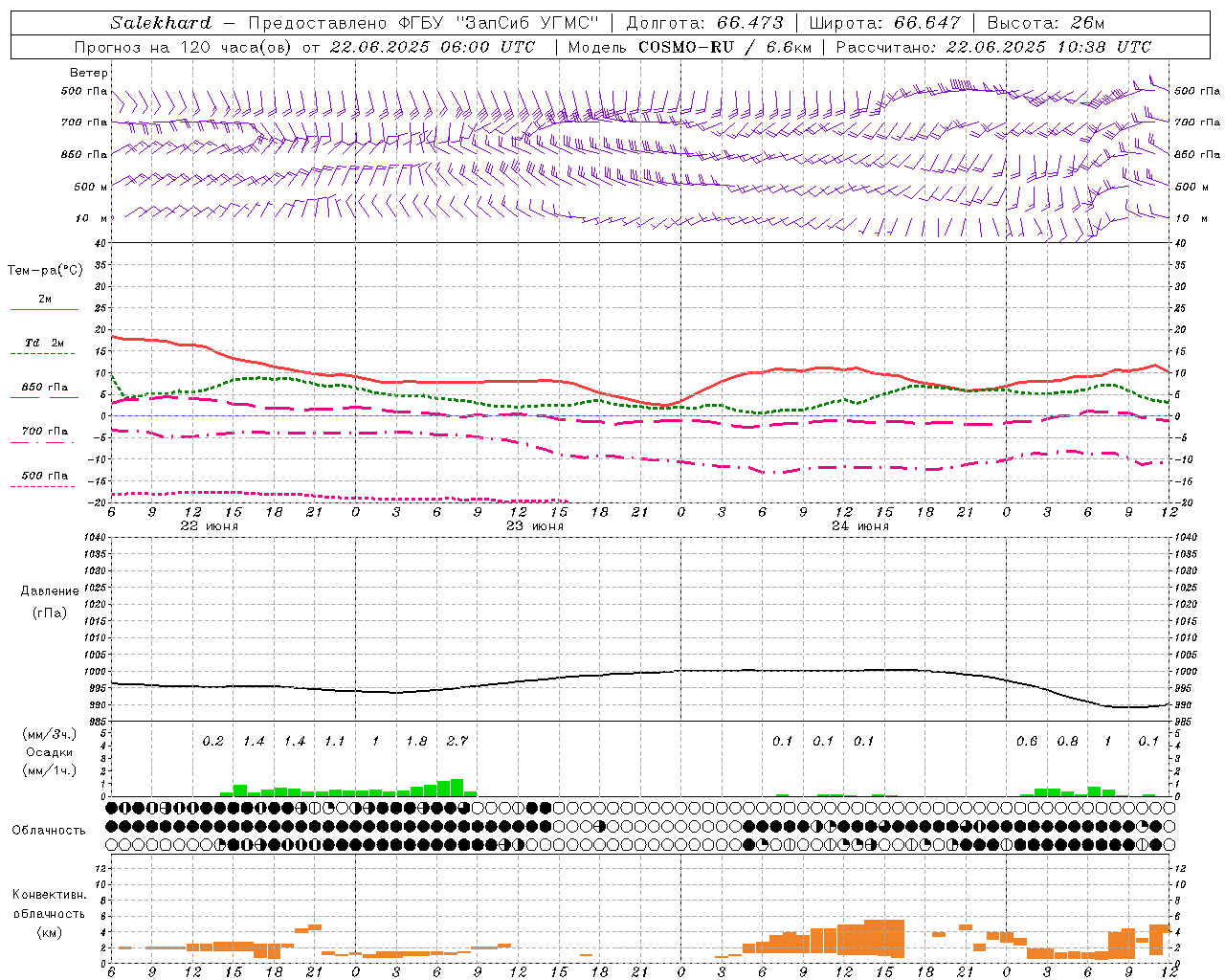This screenshot has width=1225, height=980.
Task: Click the 'Широта: 66.647' value
Action: point(884,22)
